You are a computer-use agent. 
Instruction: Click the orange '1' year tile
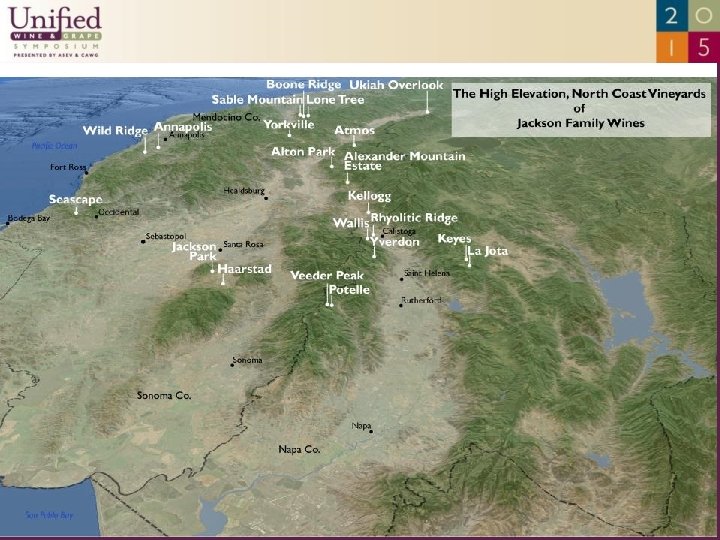coord(671,47)
